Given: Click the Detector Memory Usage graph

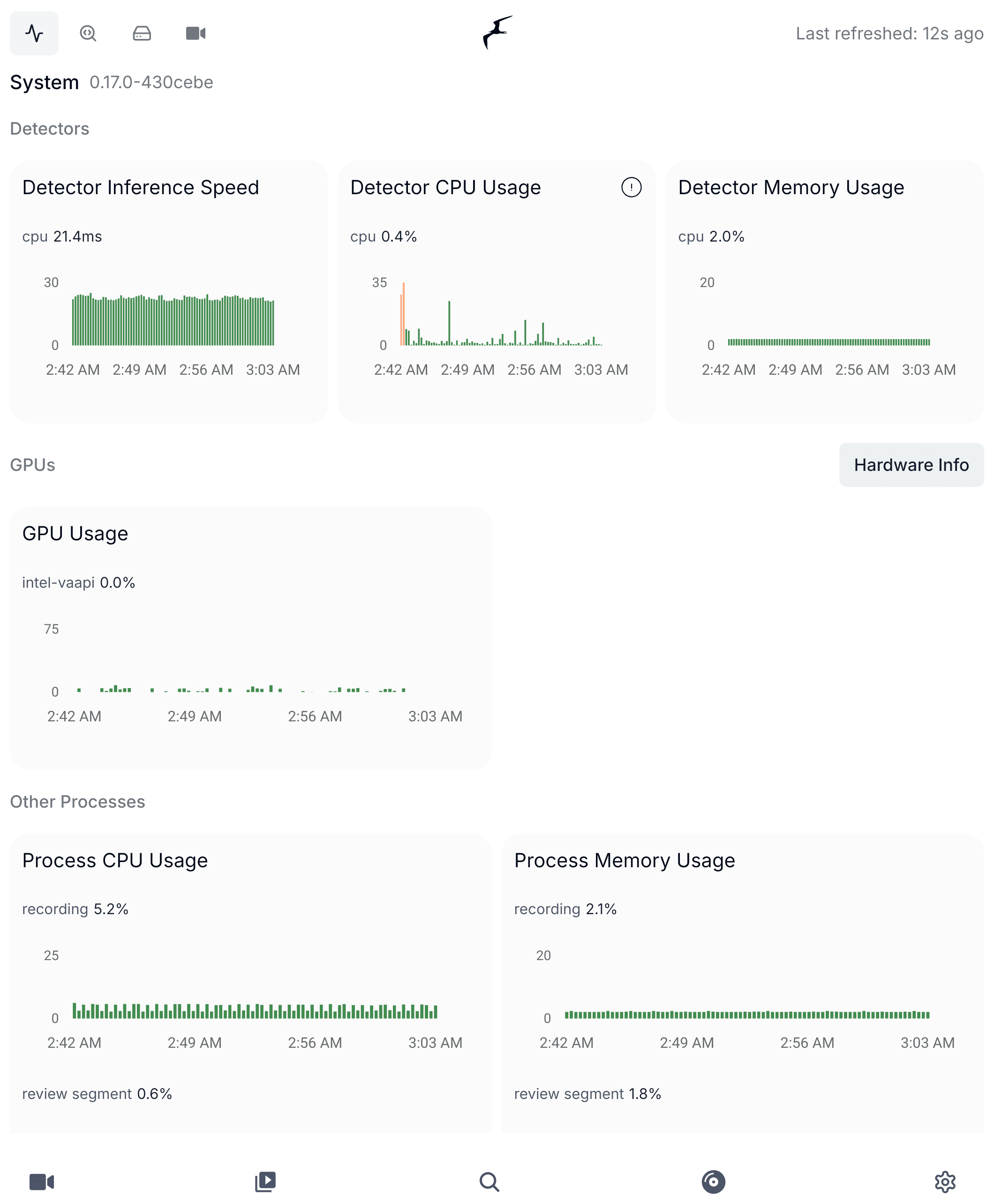Looking at the screenshot, I should 828,342.
